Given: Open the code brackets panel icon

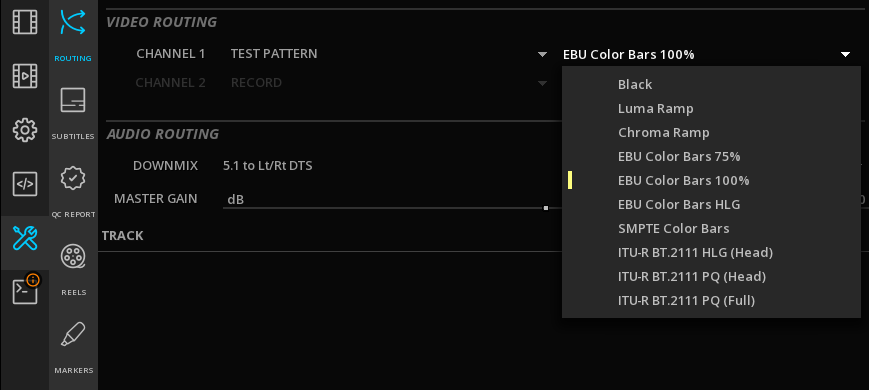Looking at the screenshot, I should click(25, 184).
